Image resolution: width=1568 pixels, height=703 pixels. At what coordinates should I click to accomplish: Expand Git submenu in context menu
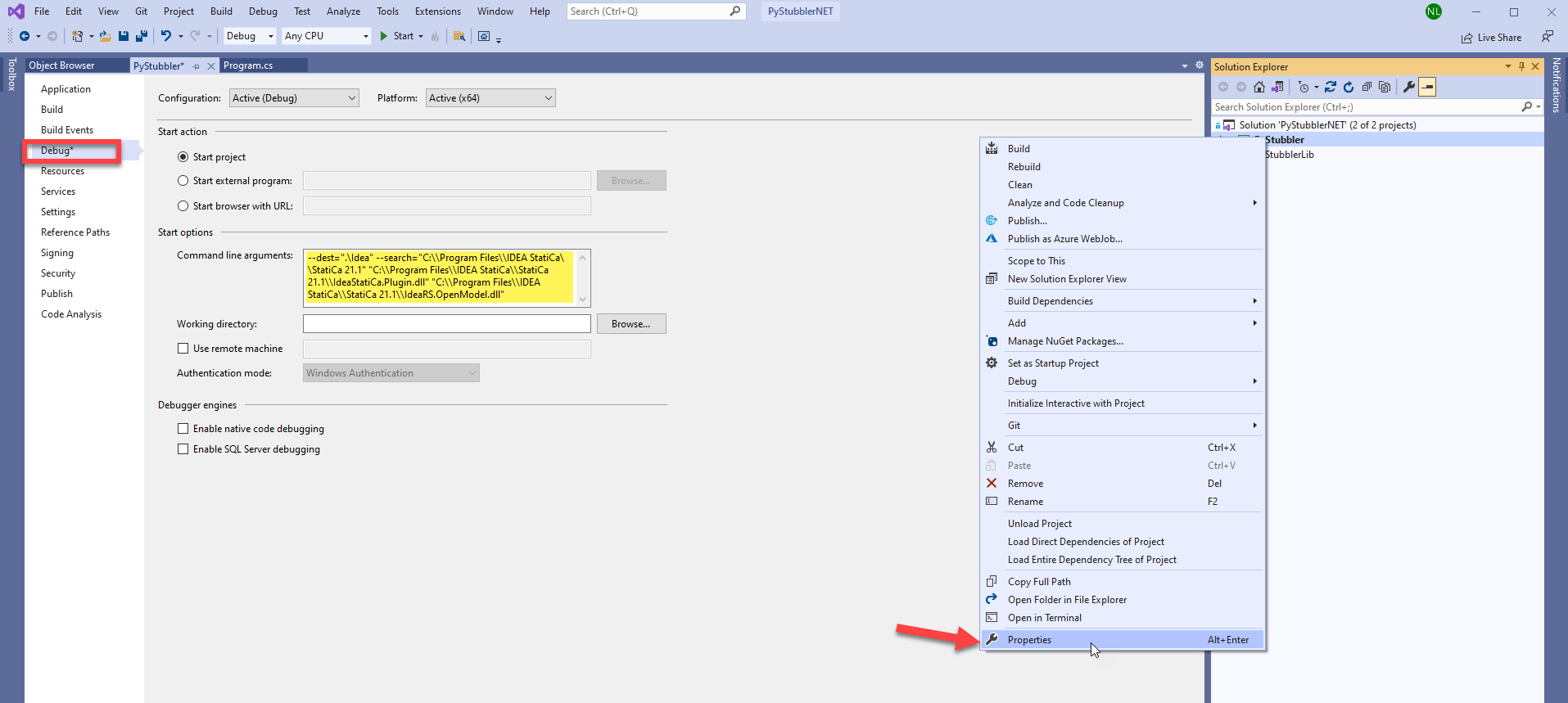coord(1122,426)
